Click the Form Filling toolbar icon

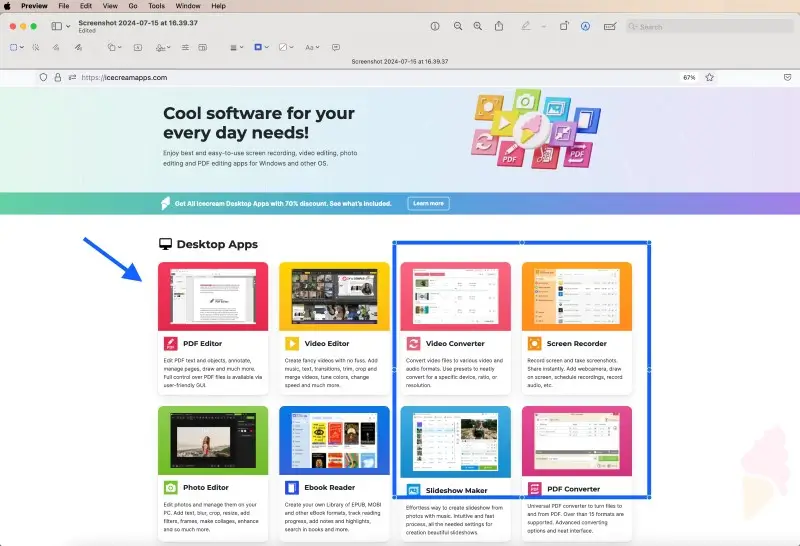(x=610, y=26)
